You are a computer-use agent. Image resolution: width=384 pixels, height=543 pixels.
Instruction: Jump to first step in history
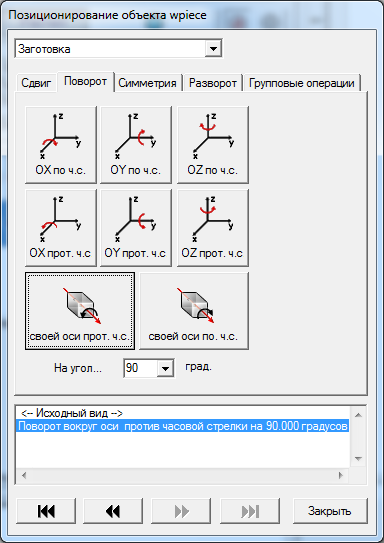(x=46, y=511)
